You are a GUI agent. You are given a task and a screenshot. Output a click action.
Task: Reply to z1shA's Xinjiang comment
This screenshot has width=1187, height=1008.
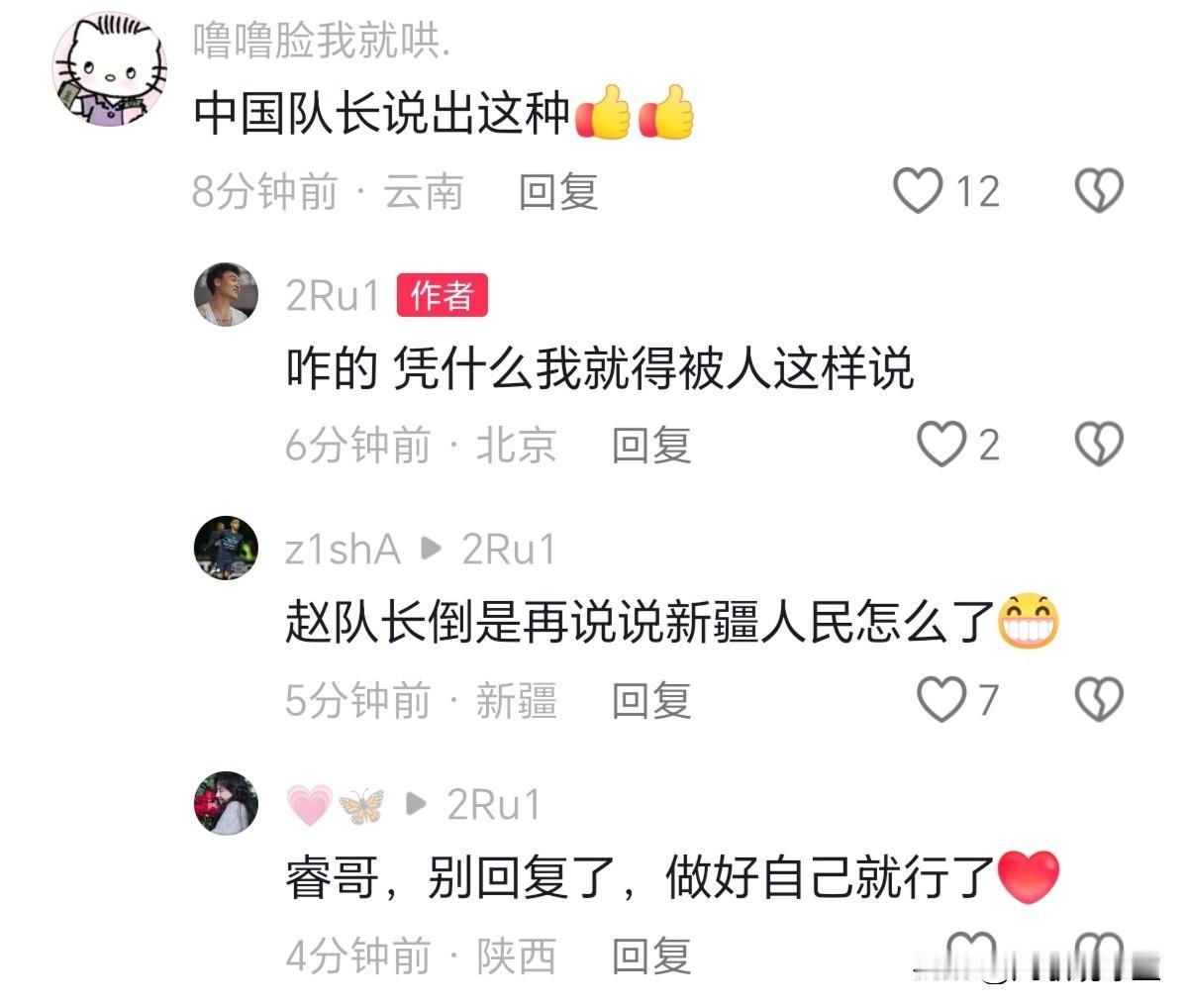tap(651, 700)
